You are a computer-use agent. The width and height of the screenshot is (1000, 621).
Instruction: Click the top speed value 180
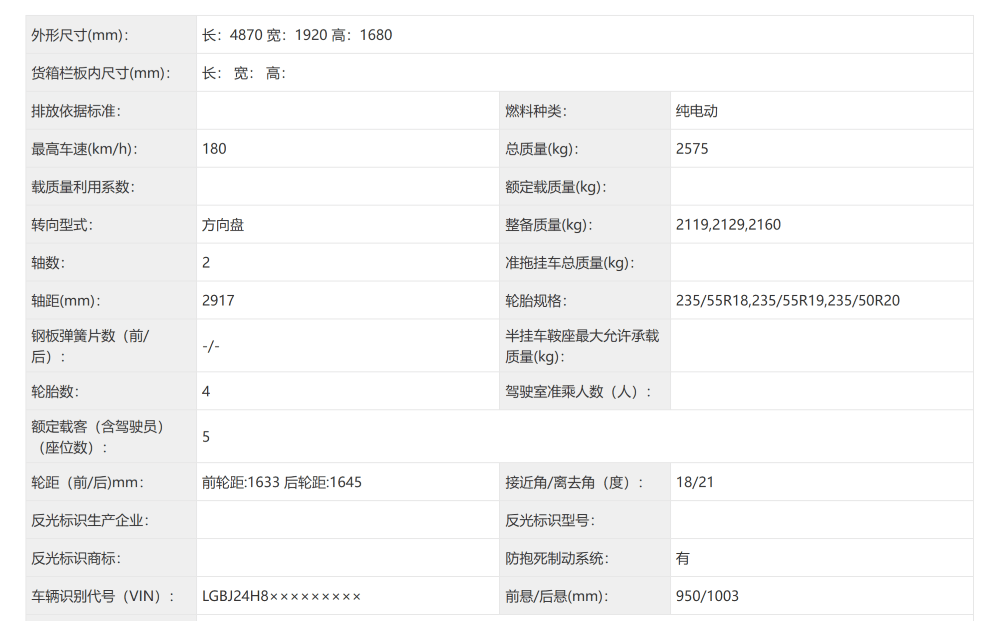(213, 148)
